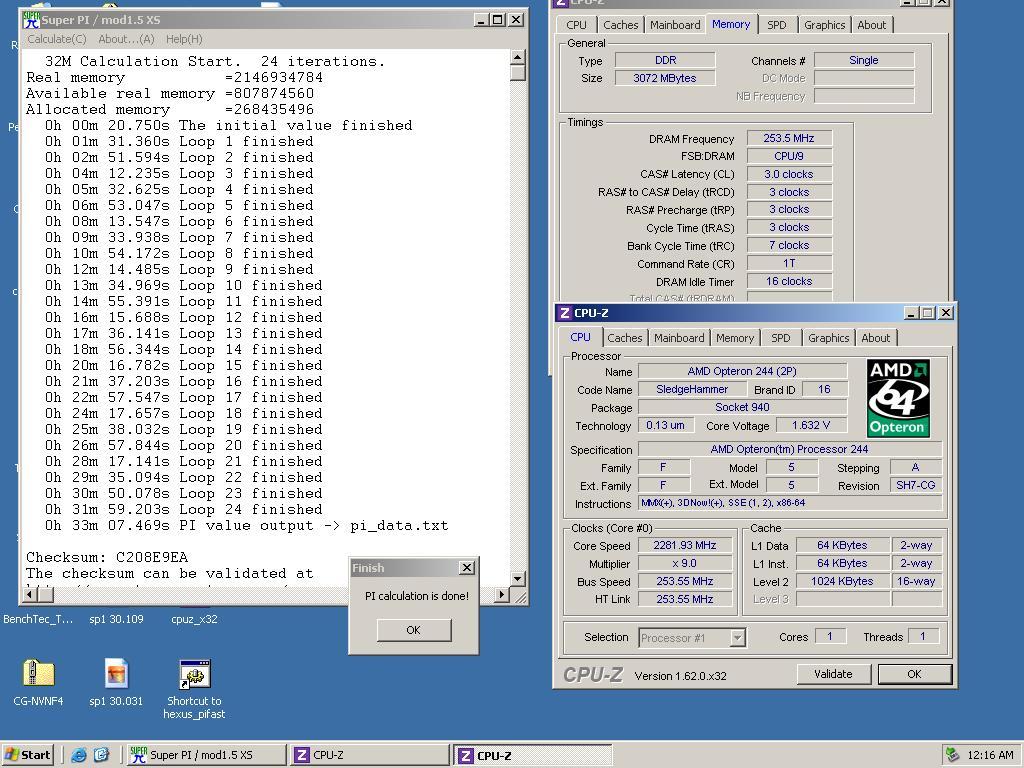Click the Multiplier value x 9.0

pos(684,563)
